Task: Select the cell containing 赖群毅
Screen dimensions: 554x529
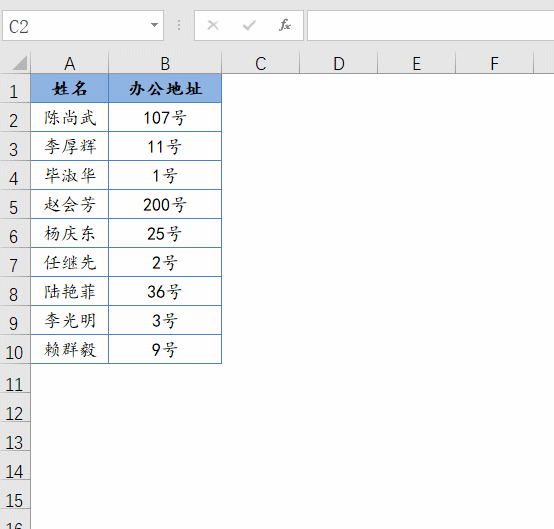Action: (x=70, y=349)
